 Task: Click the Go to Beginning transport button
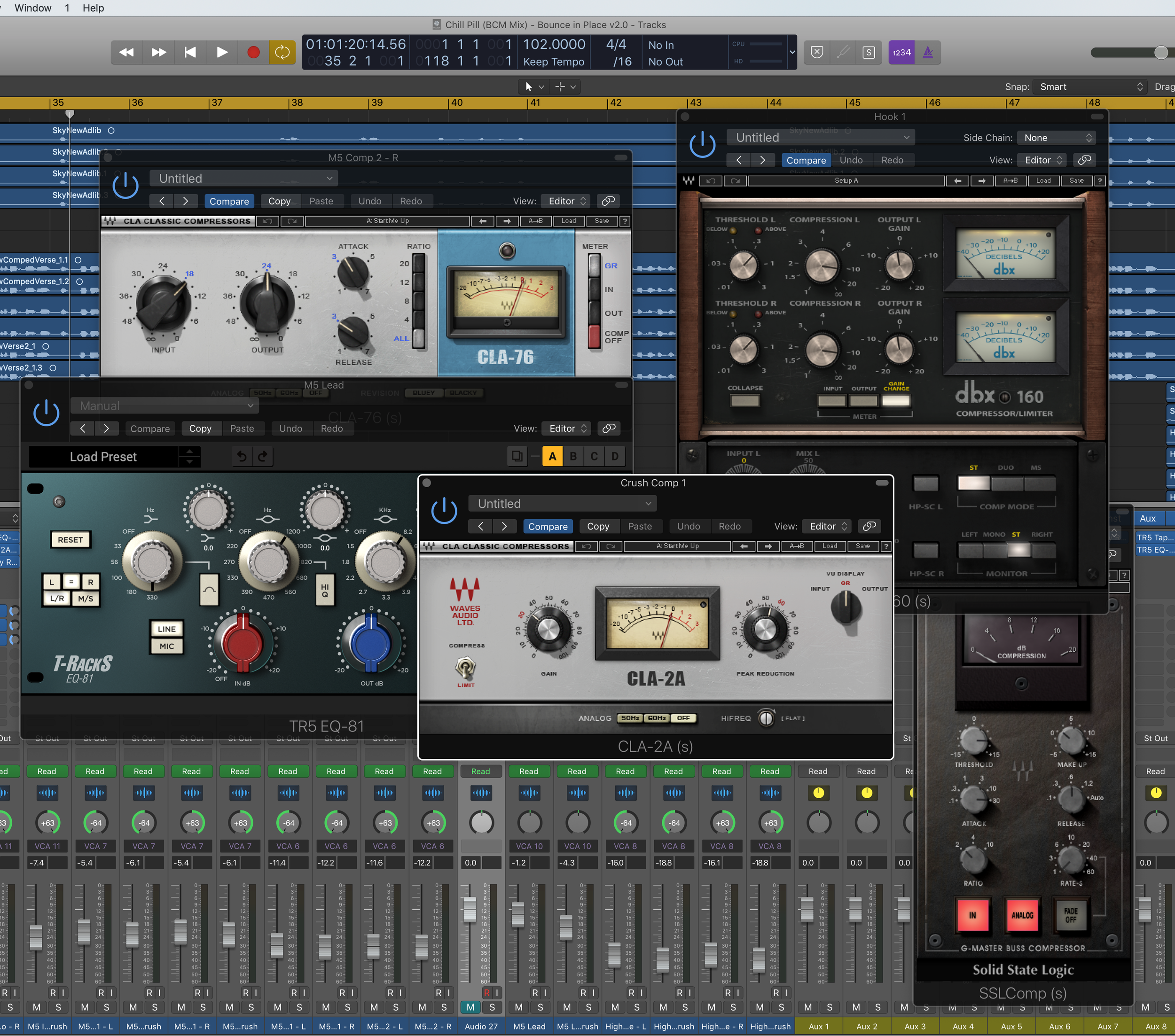tap(190, 52)
